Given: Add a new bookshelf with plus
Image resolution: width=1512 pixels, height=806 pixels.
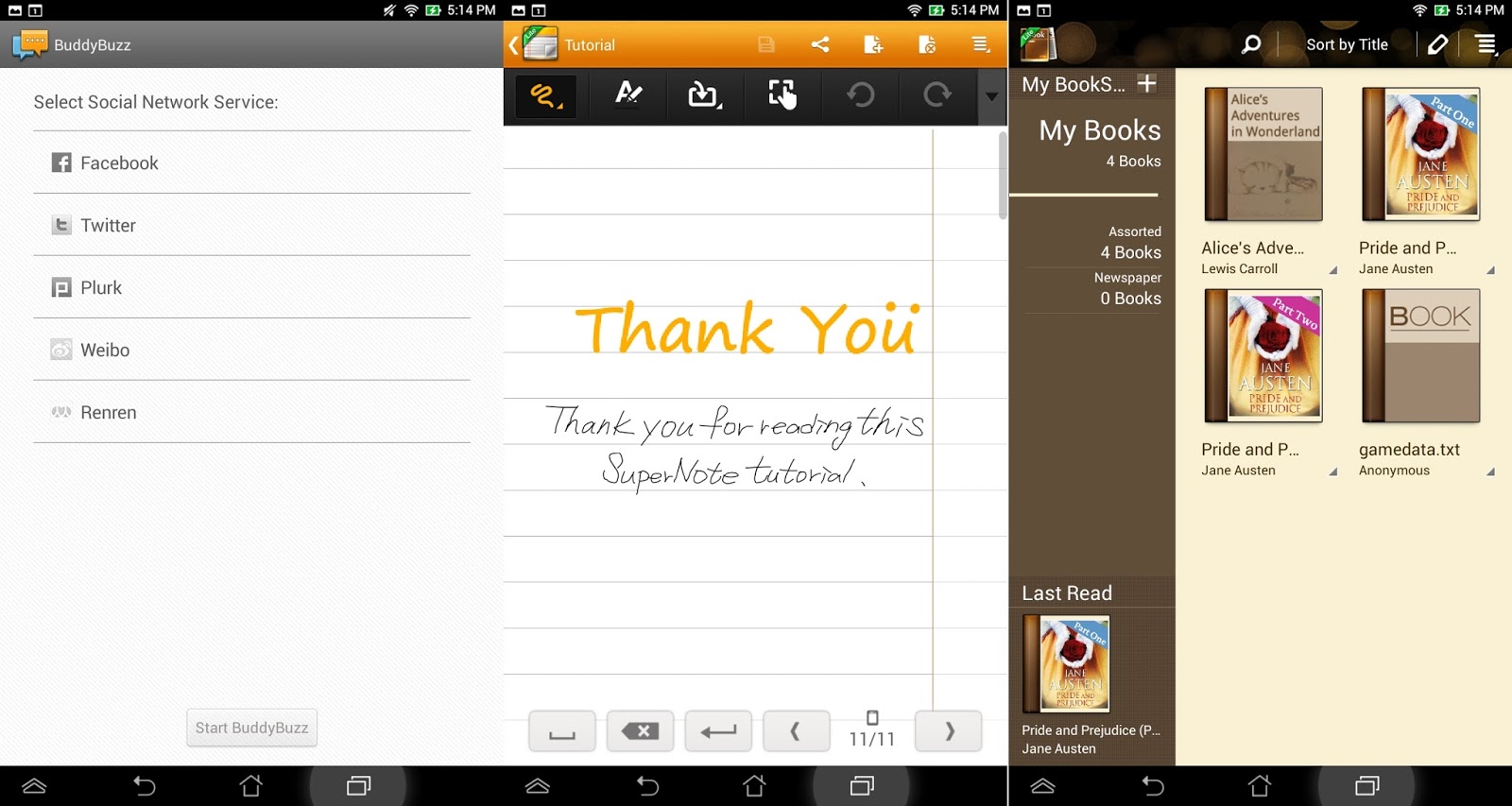Looking at the screenshot, I should coord(1147,83).
